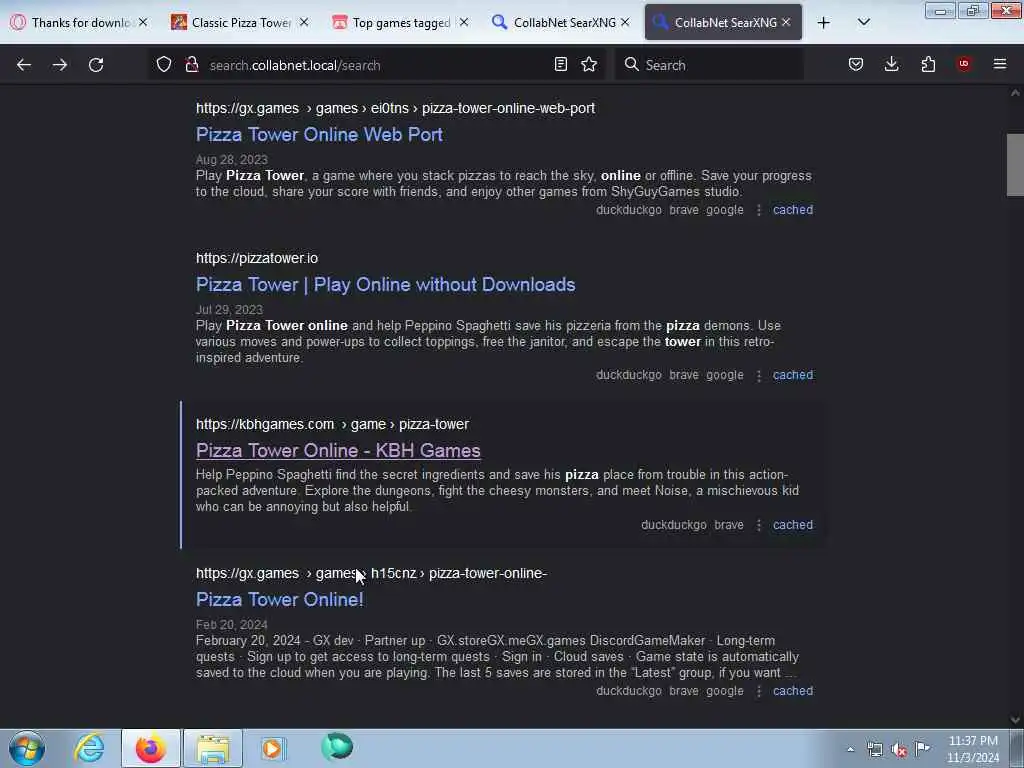This screenshot has width=1024, height=768.
Task: Open the muted volume tray icon
Action: (x=899, y=750)
